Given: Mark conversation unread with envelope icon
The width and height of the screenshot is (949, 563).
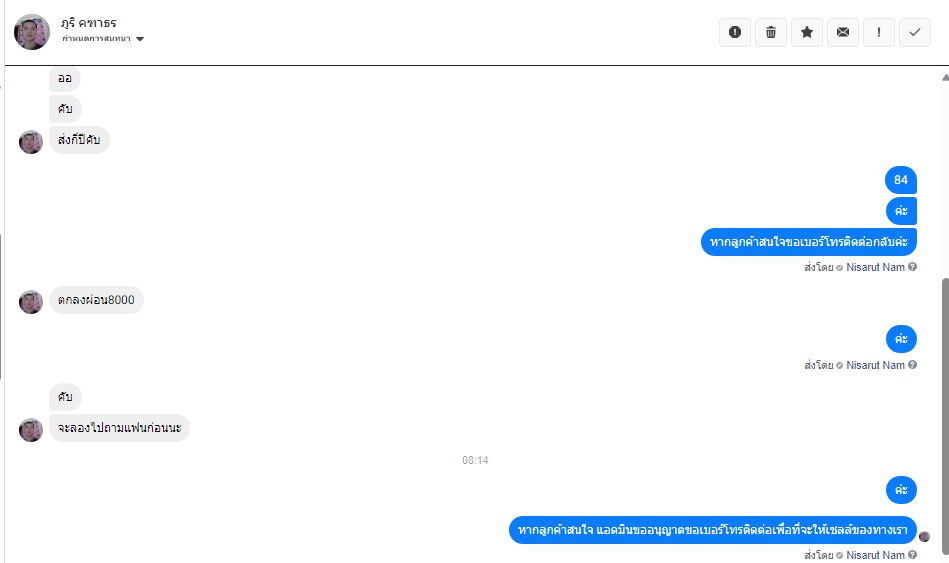Looking at the screenshot, I should pos(842,32).
